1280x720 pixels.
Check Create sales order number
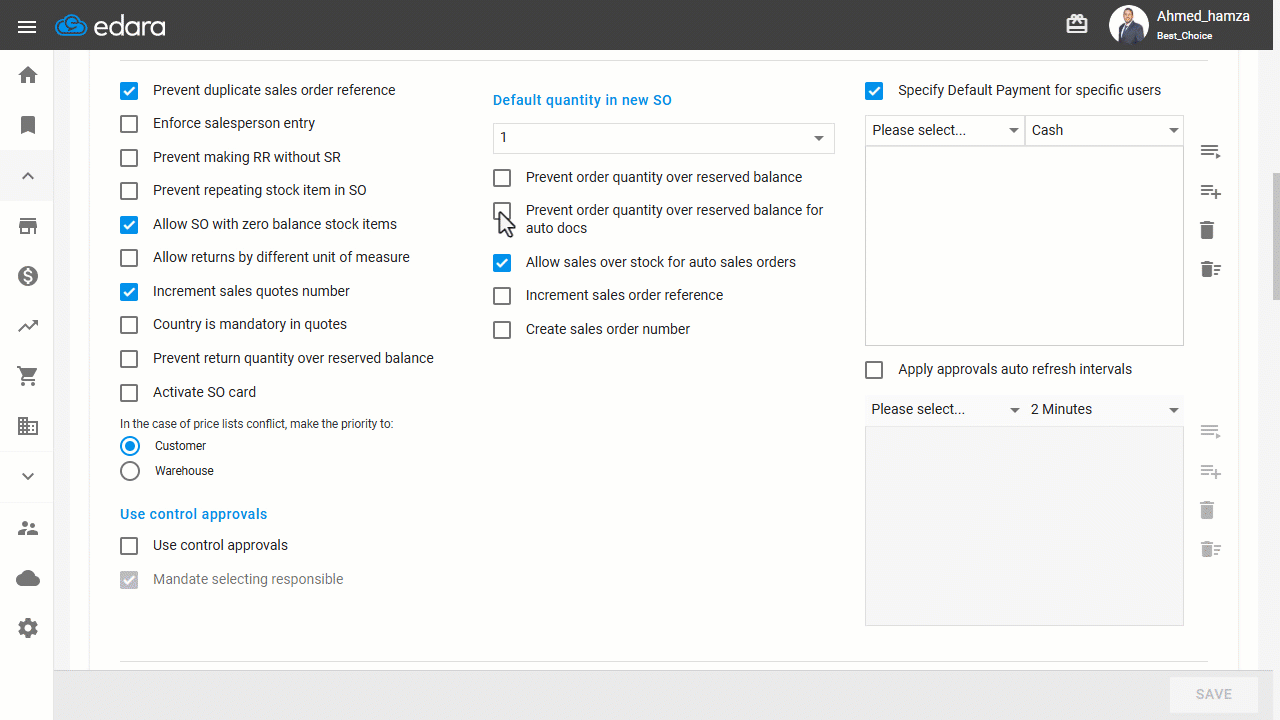[x=502, y=330]
